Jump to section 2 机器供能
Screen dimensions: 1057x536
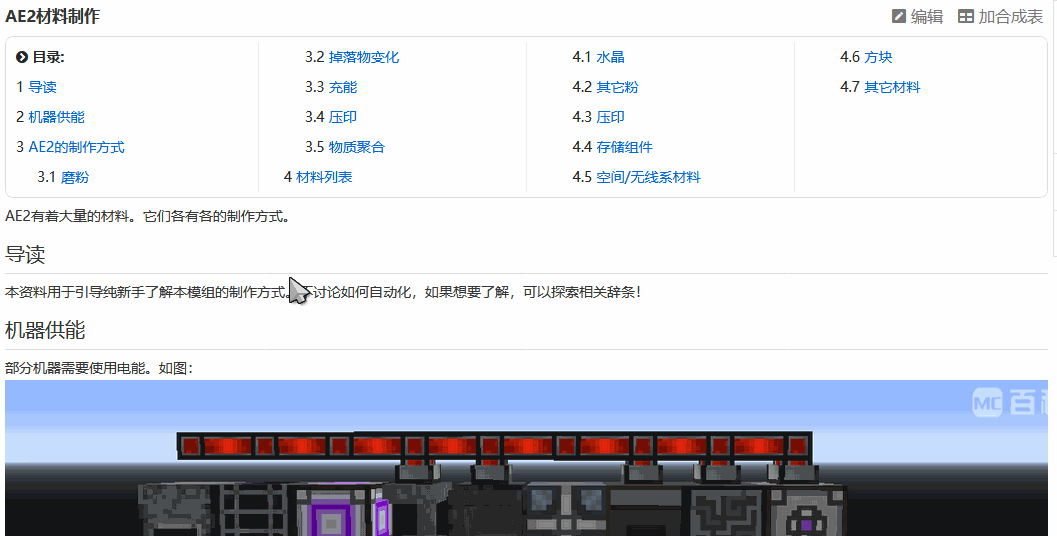(x=57, y=117)
